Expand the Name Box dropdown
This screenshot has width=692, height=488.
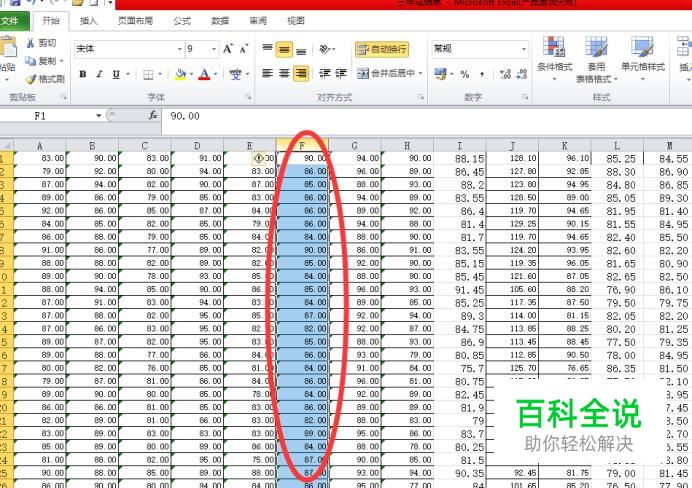98,116
